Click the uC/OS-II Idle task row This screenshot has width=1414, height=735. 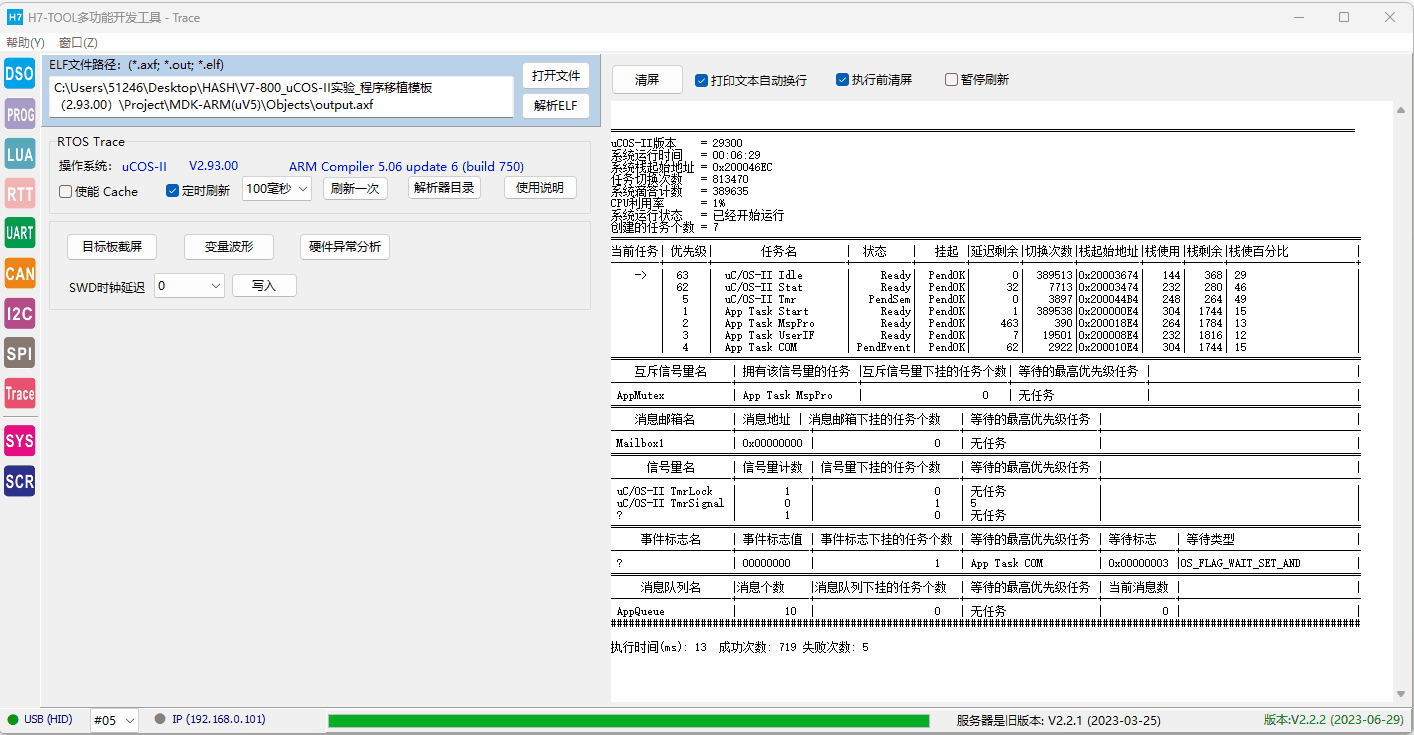985,275
